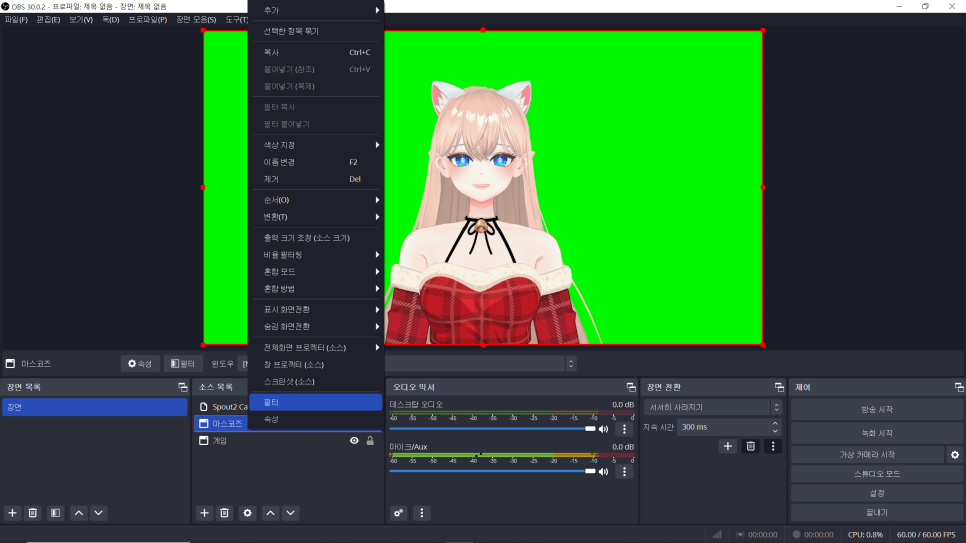Open 마이크/Aux three-dot options
The width and height of the screenshot is (966, 543).
tap(624, 472)
